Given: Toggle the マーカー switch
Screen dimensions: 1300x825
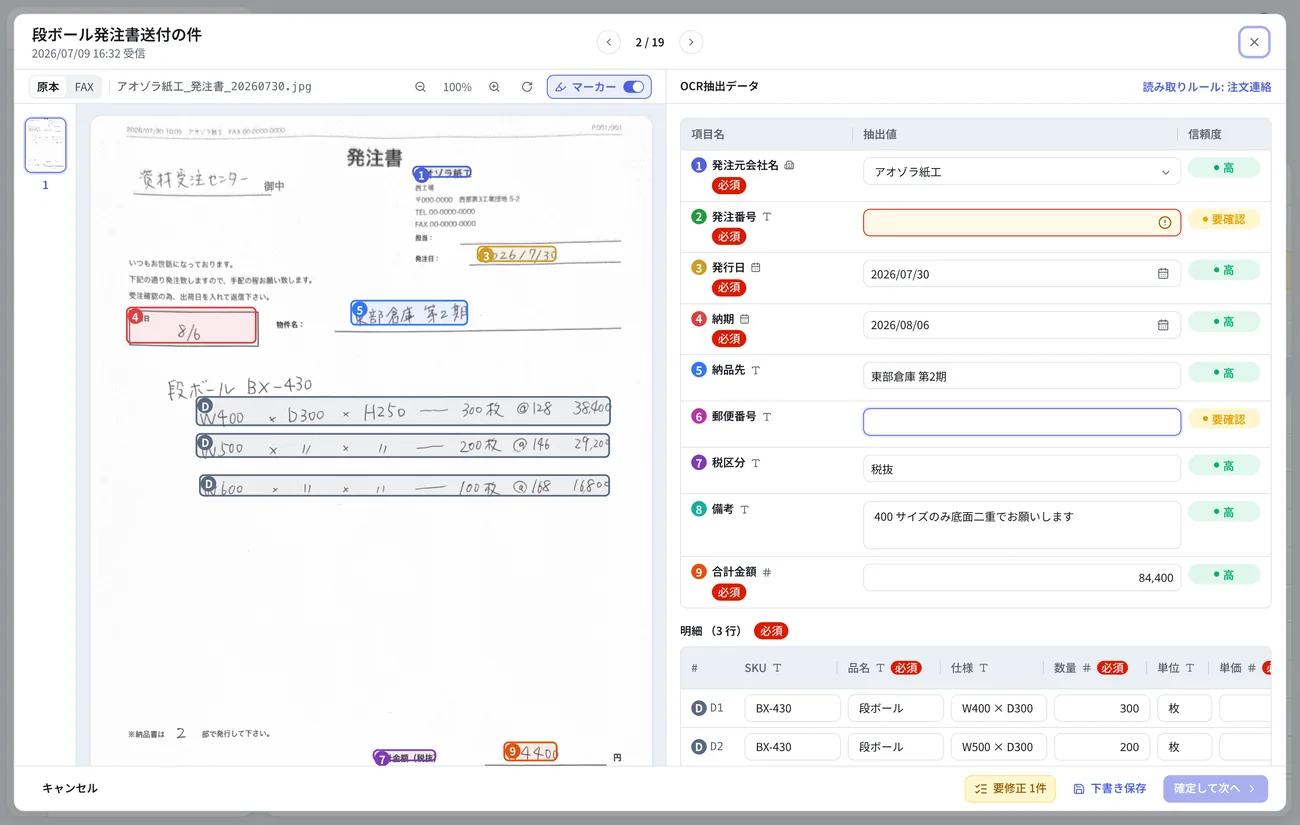Looking at the screenshot, I should 634,87.
